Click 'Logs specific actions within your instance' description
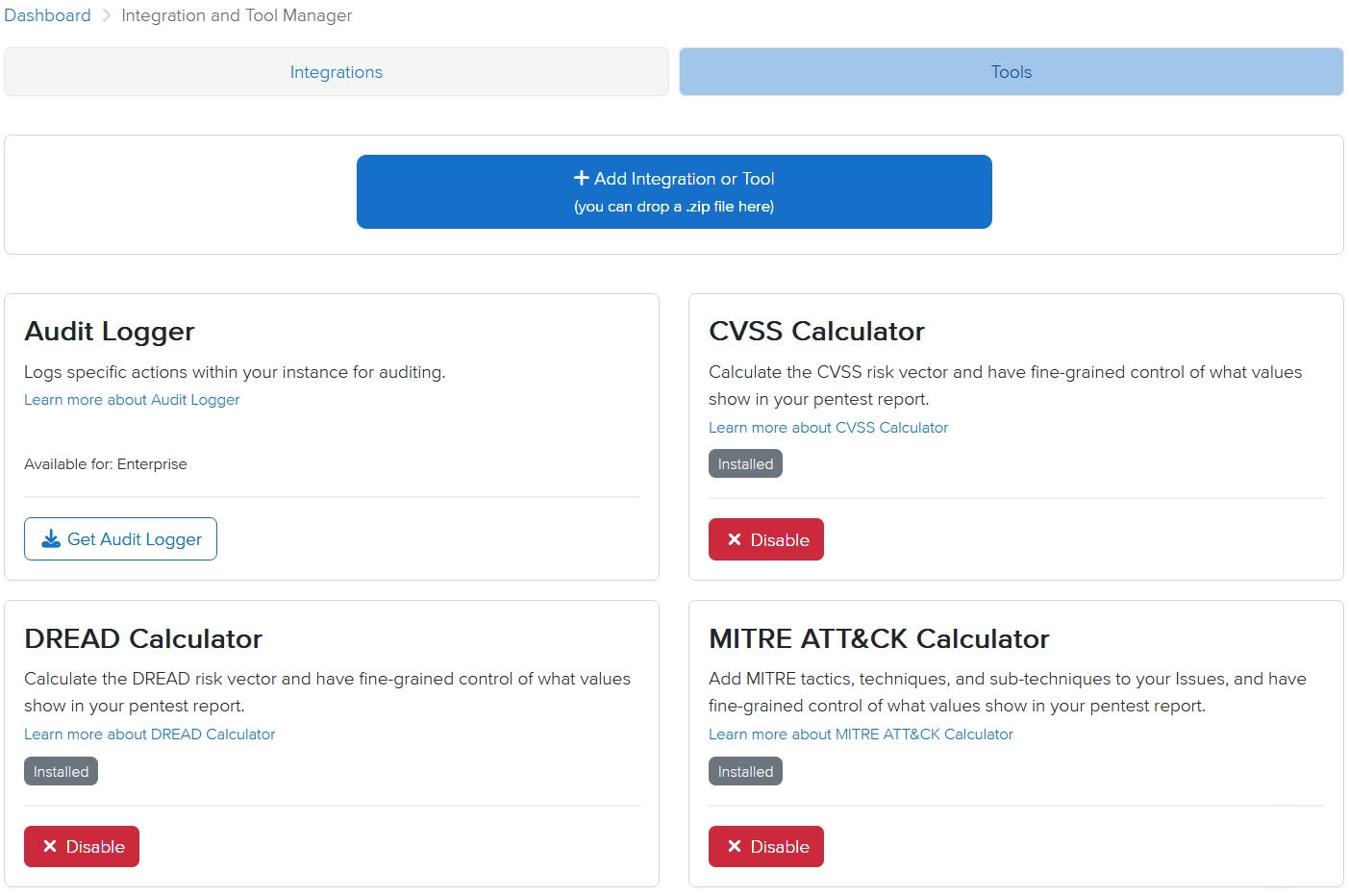Screen dimensions: 1349x896 click(235, 372)
